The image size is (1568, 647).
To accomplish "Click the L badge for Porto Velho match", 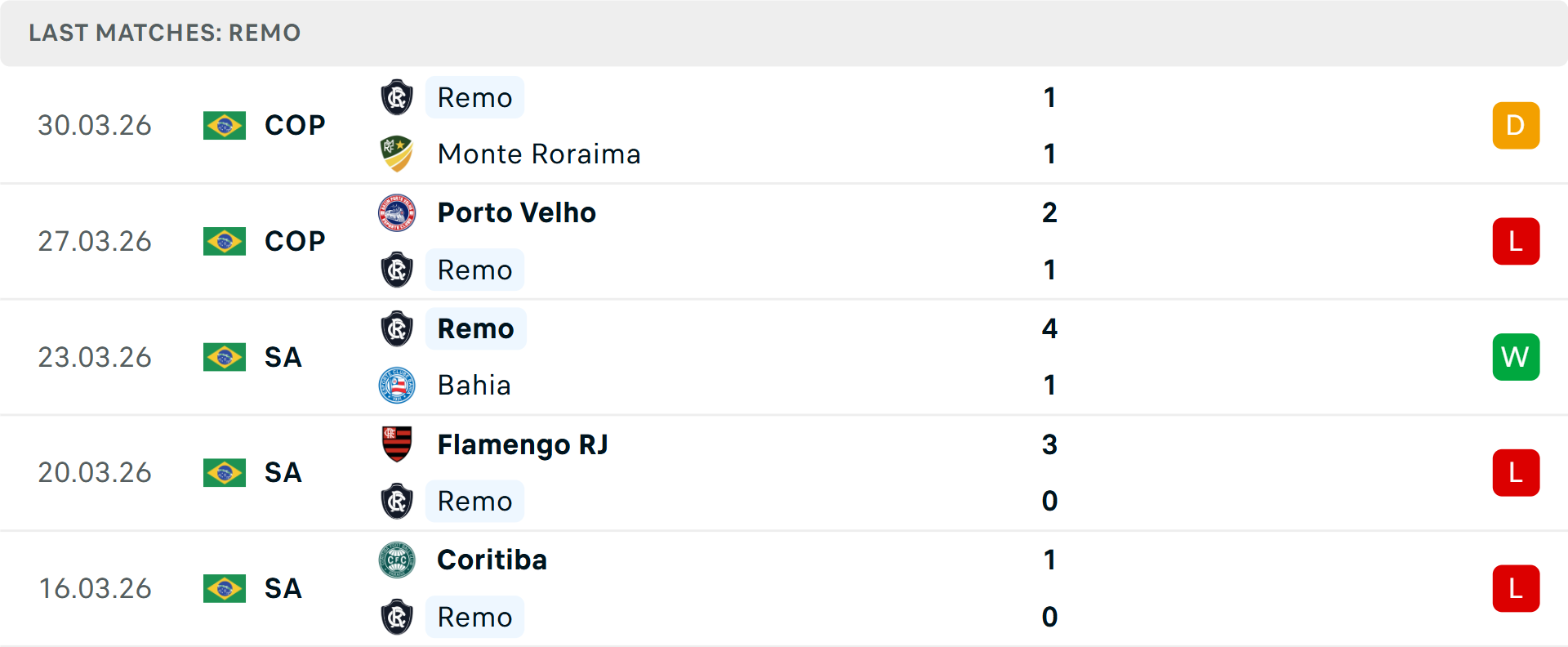I will [x=1516, y=242].
